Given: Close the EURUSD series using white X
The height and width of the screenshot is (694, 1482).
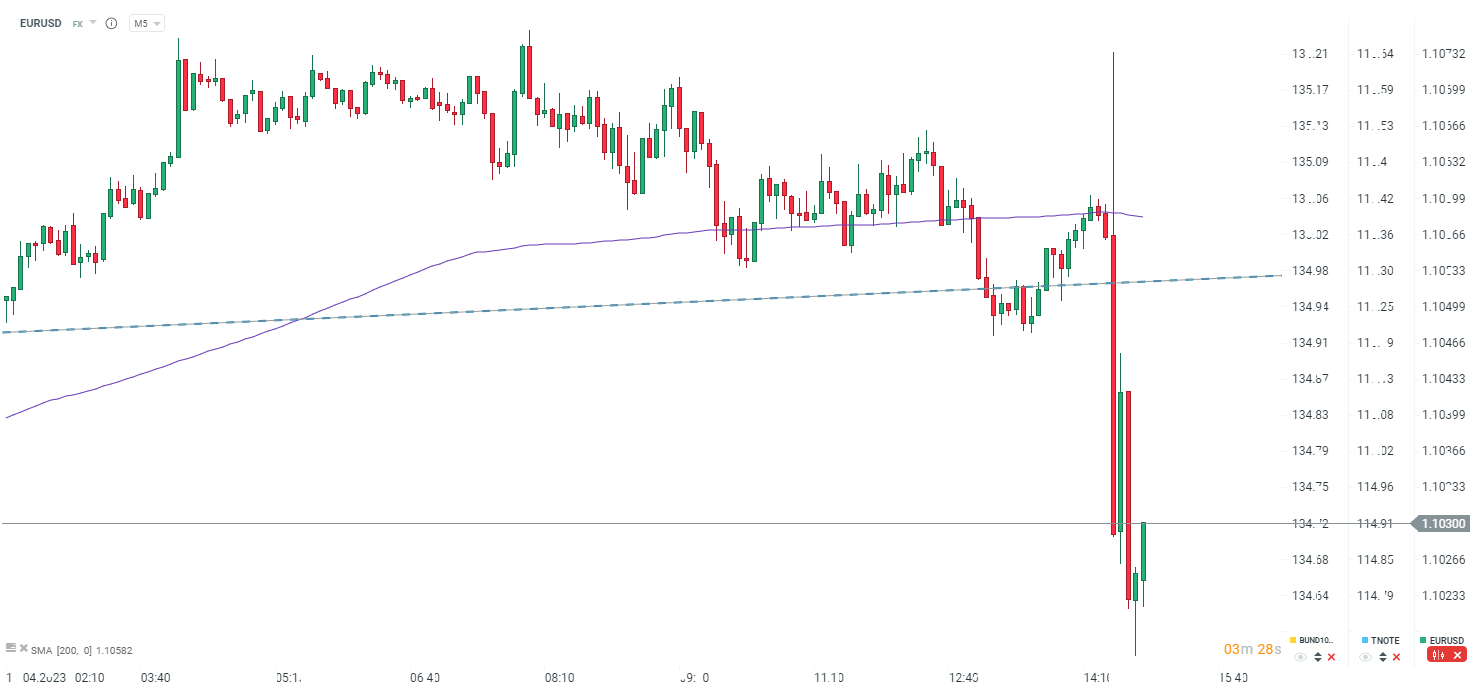Looking at the screenshot, I should click(x=1457, y=655).
